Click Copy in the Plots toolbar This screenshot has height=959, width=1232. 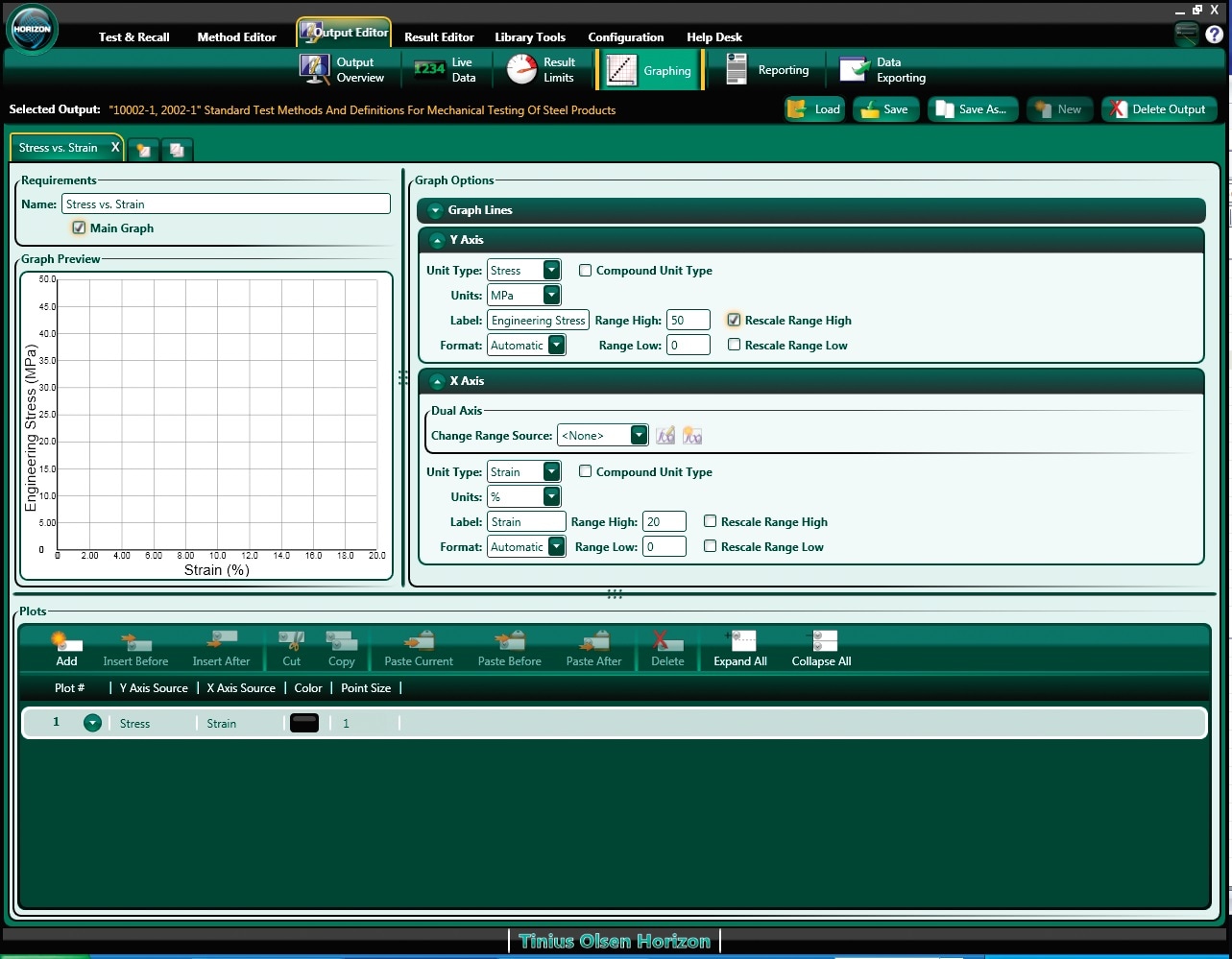pos(341,649)
